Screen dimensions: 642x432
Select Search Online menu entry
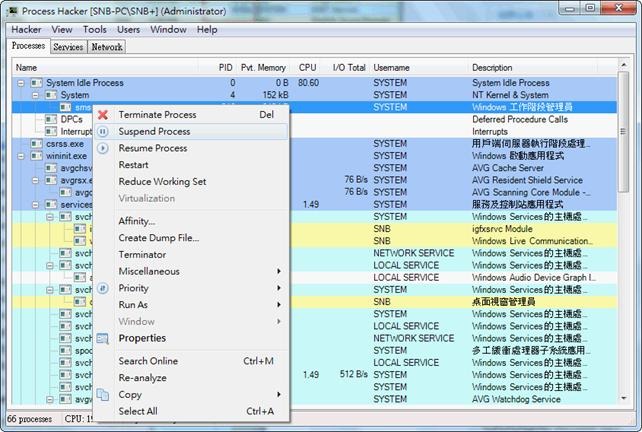[148, 361]
